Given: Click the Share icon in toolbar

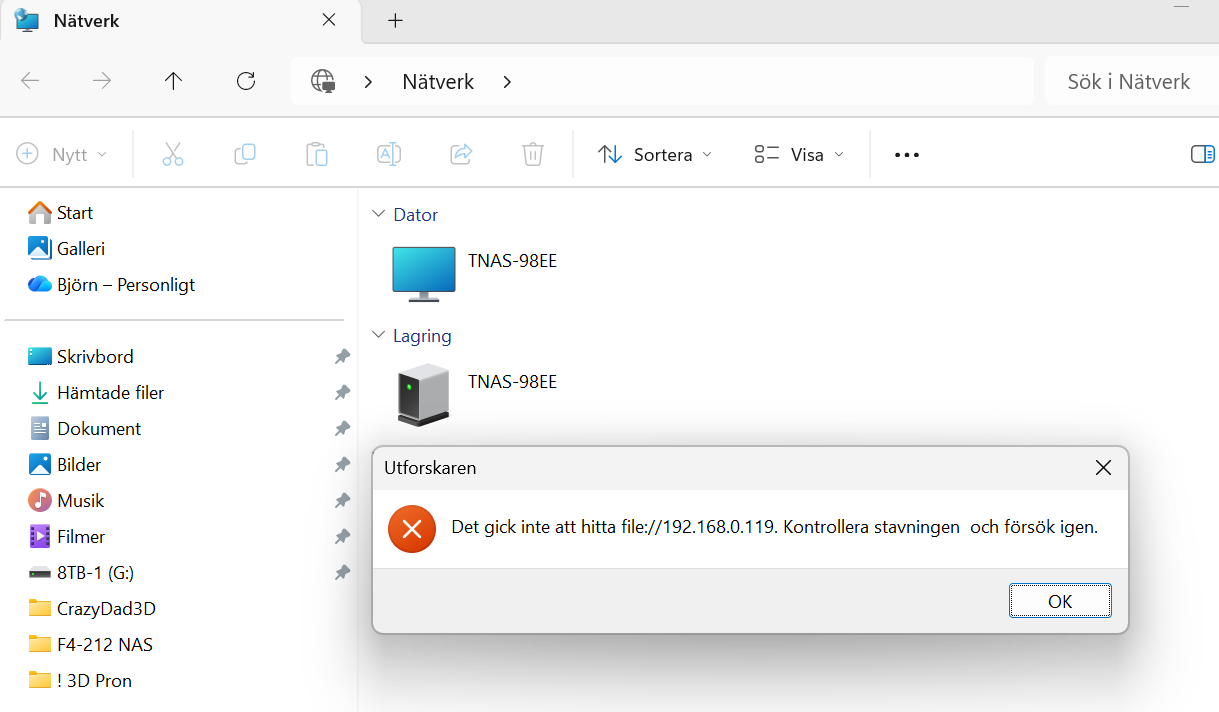Looking at the screenshot, I should pos(461,154).
